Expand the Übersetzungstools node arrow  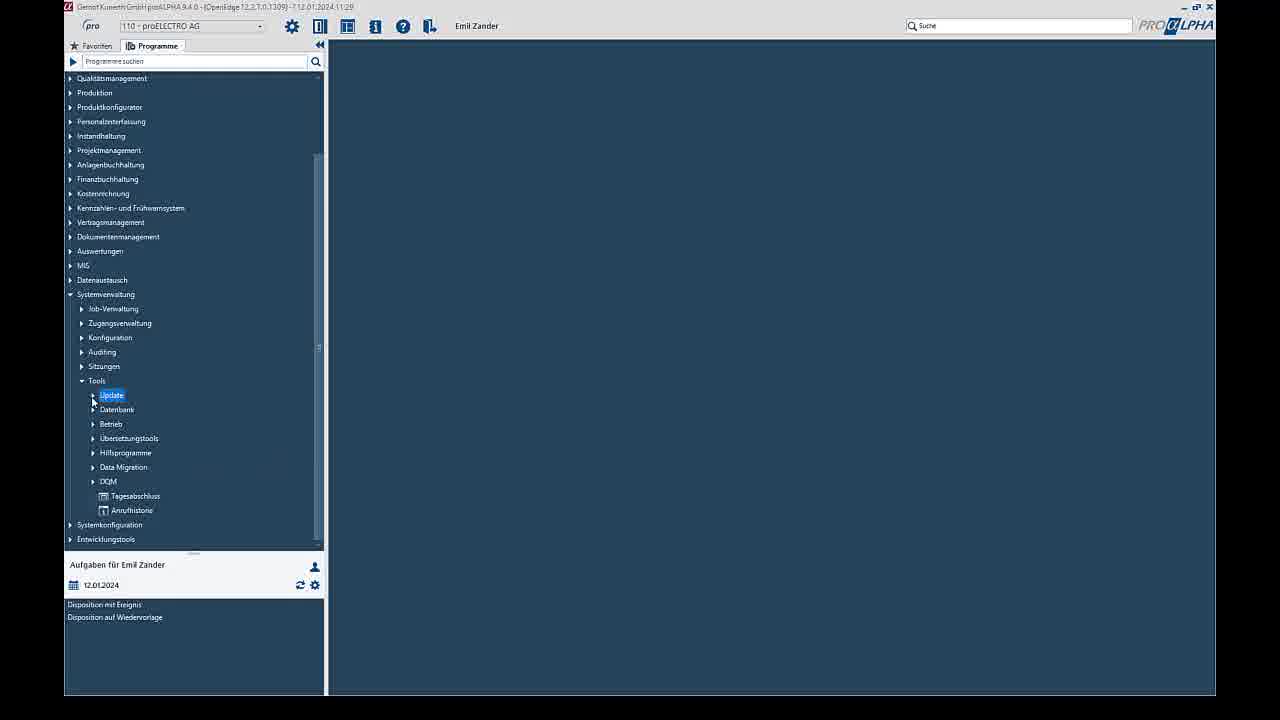[93, 439]
